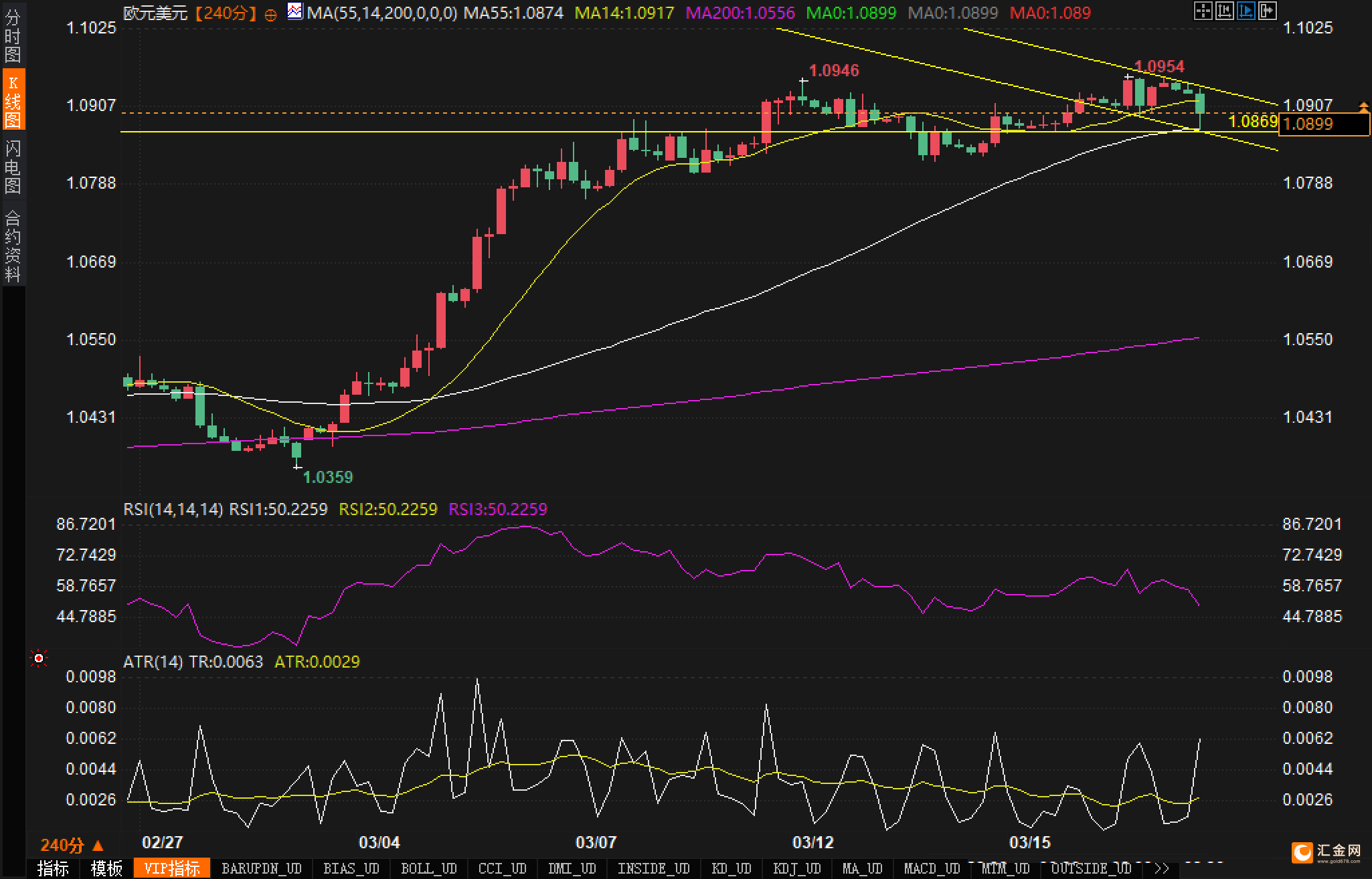Apply the MACD_UD indicator
The image size is (1372, 879).
click(x=932, y=869)
